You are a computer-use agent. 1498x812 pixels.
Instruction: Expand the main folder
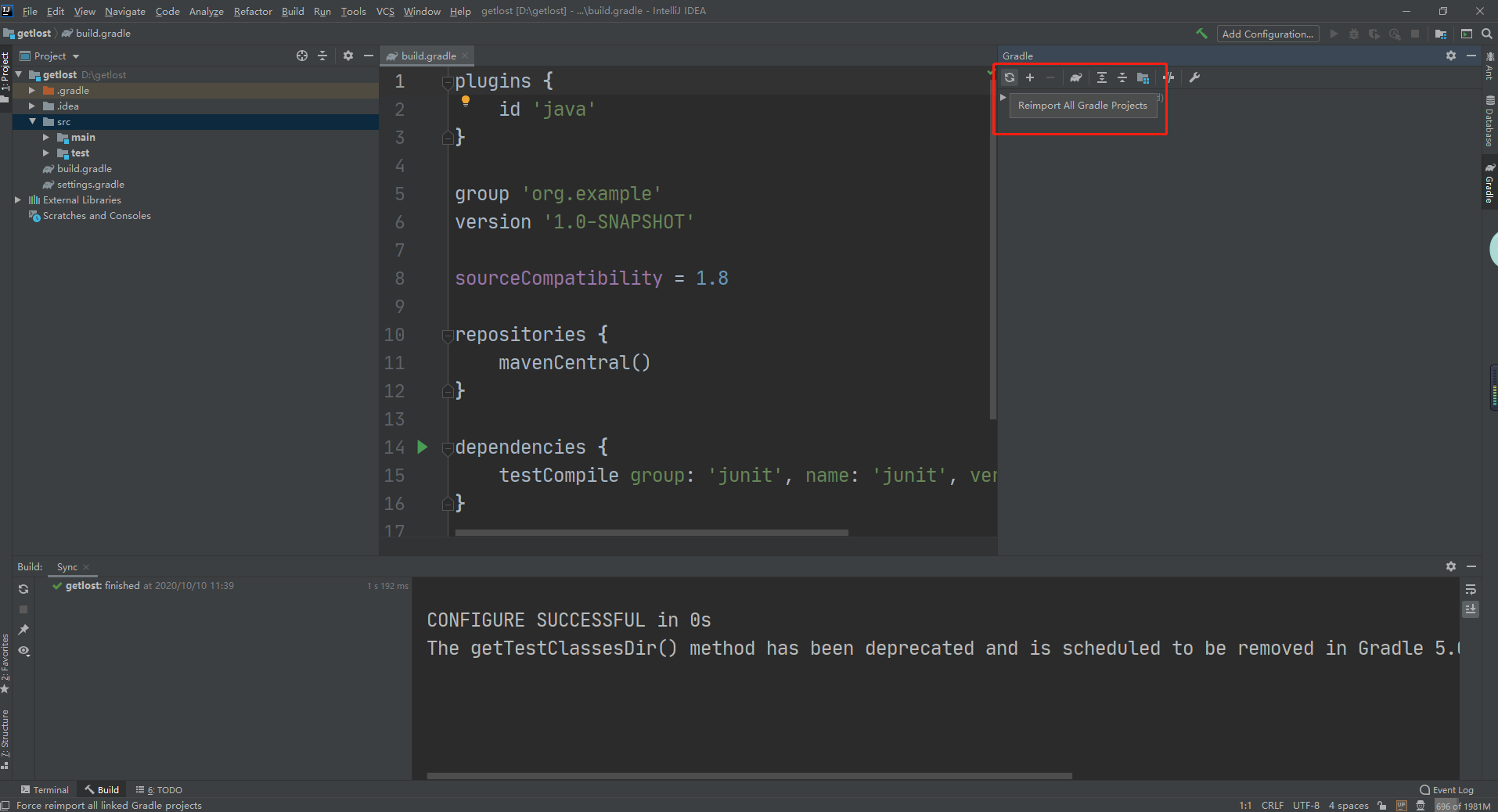click(46, 137)
